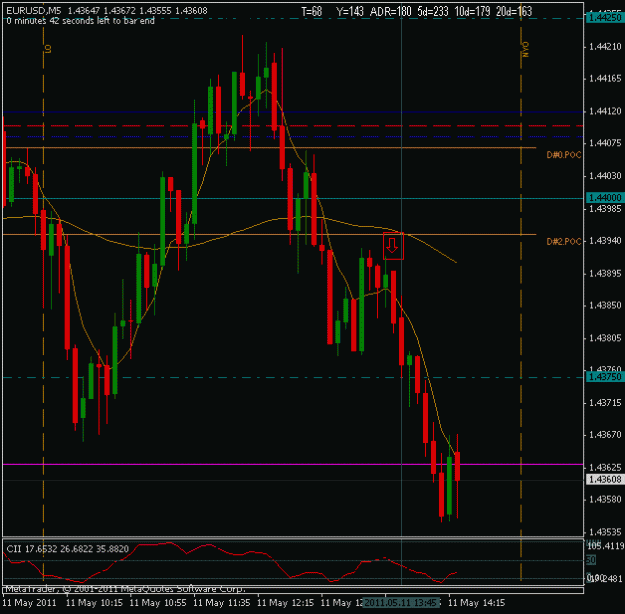This screenshot has height=614, width=625.
Task: Click the 1.43670 price axis label
Action: click(605, 435)
